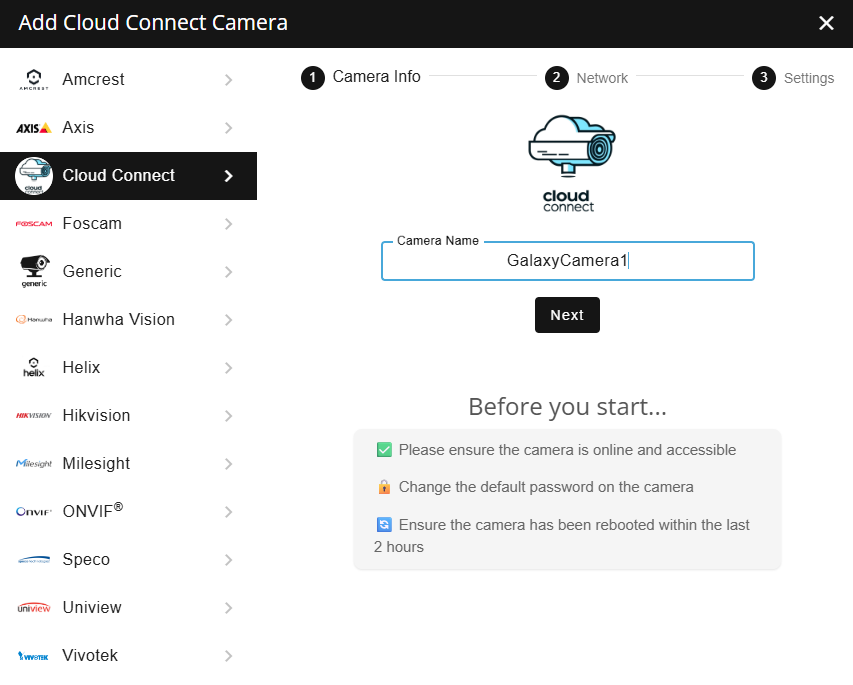Click the Helix logo icon
The height and width of the screenshot is (685, 853).
tap(34, 368)
